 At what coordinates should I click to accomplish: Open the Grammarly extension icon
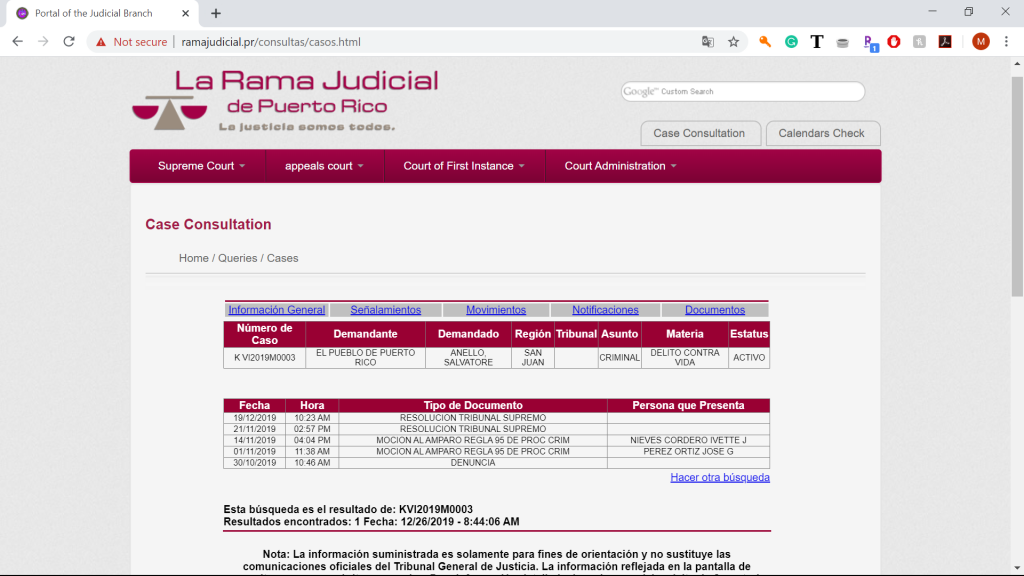click(791, 42)
